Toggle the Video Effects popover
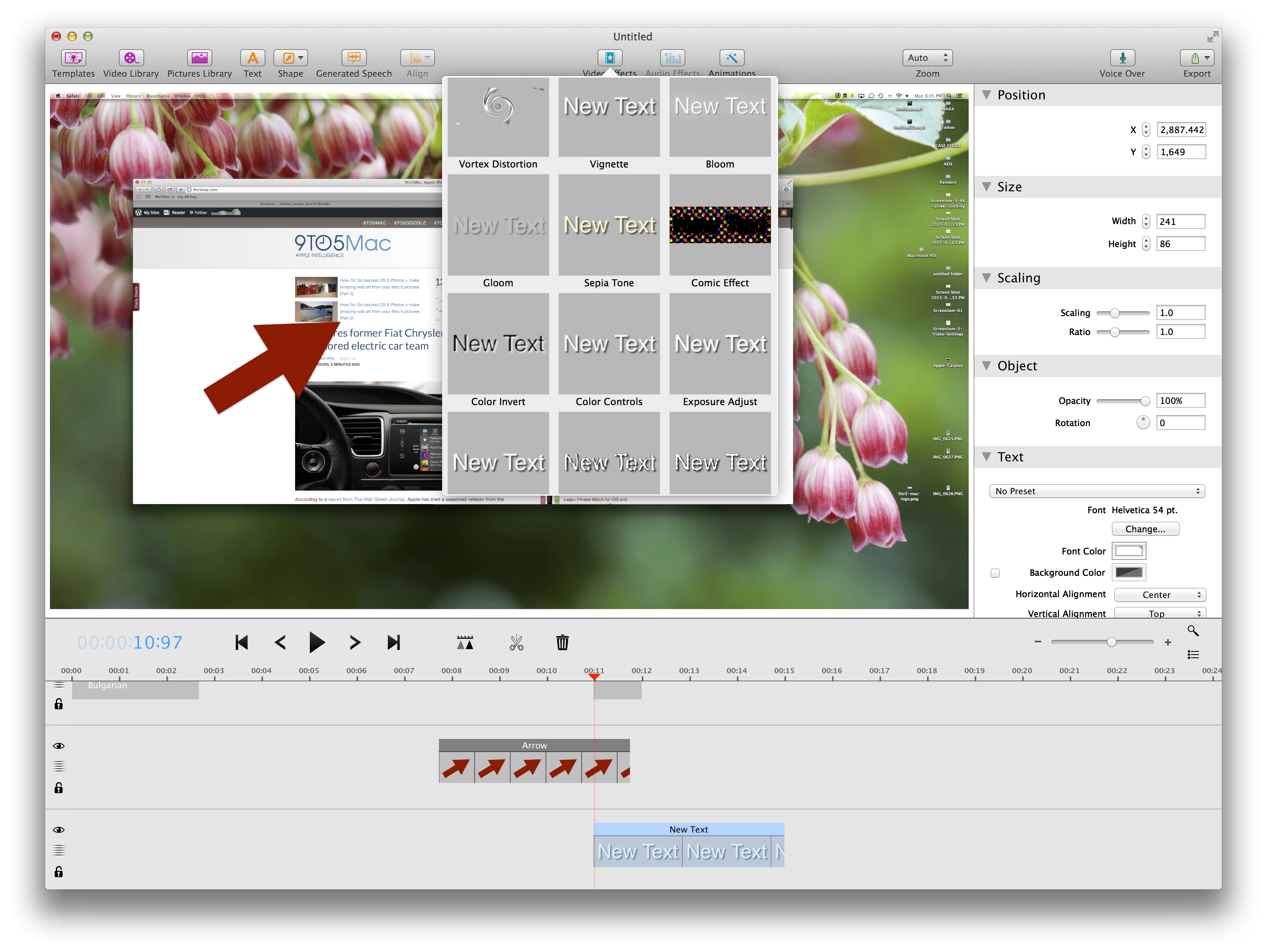This screenshot has height=952, width=1267. (x=609, y=58)
